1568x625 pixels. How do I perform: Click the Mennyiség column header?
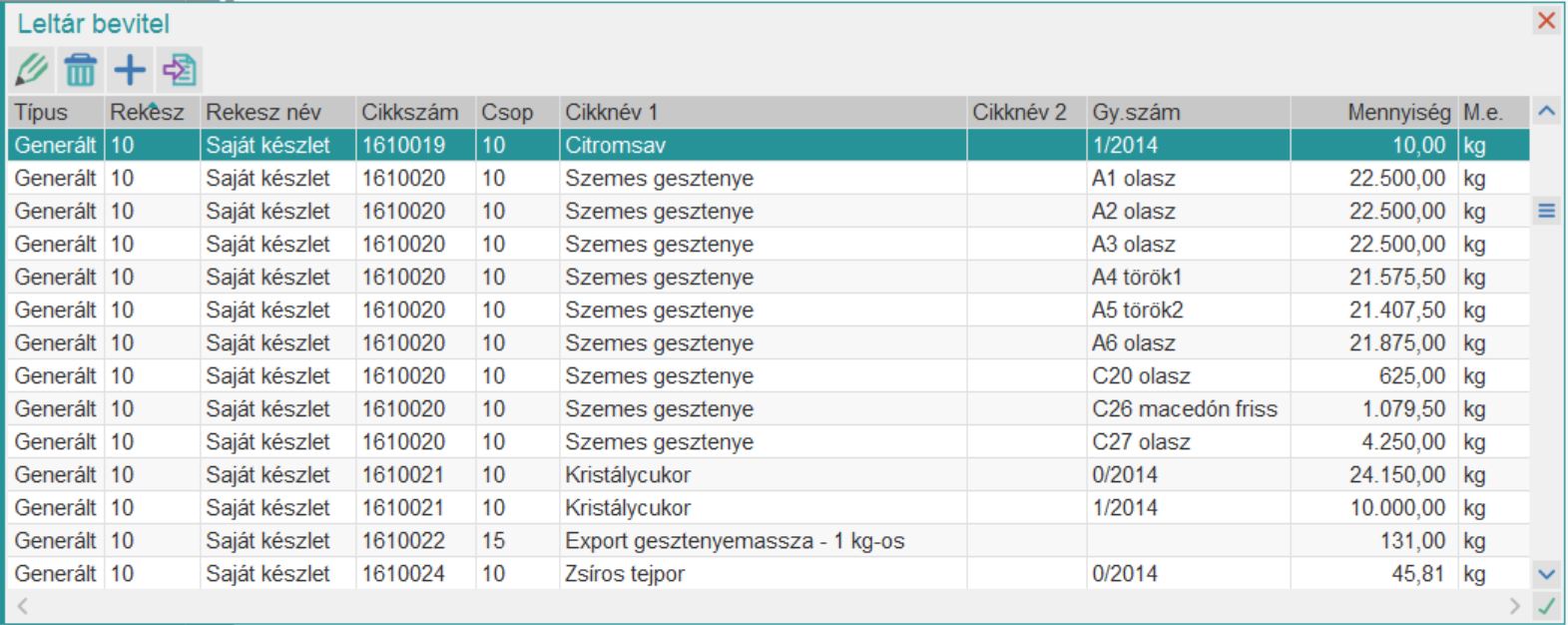pos(1398,113)
